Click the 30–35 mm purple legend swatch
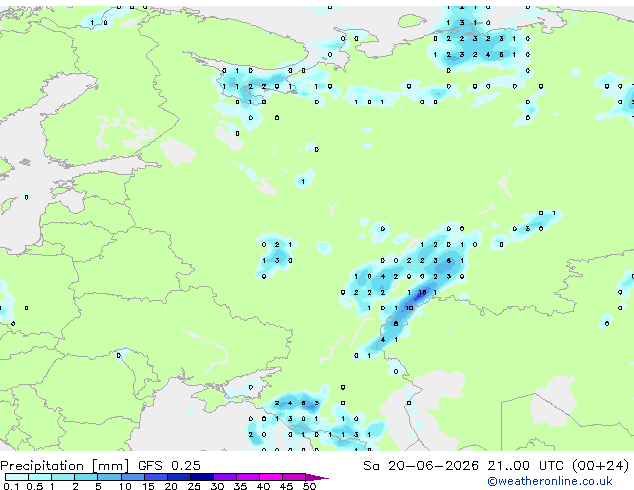634x490 pixels. pyautogui.click(x=224, y=477)
